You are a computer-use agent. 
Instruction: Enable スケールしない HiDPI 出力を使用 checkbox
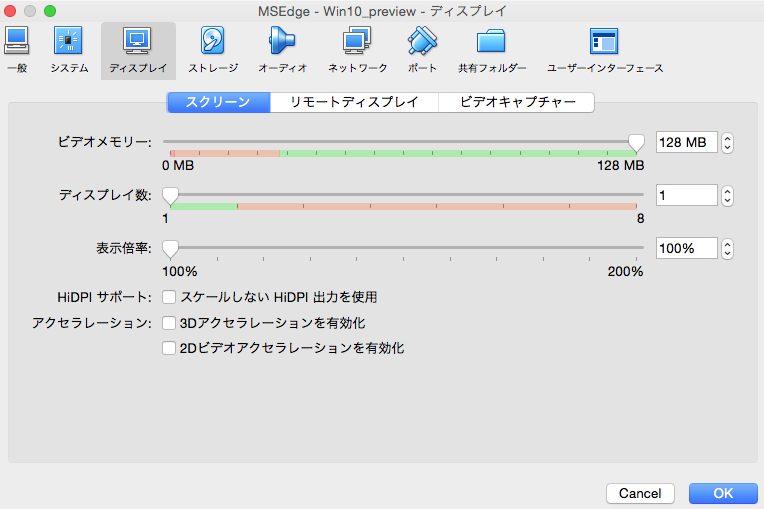169,297
